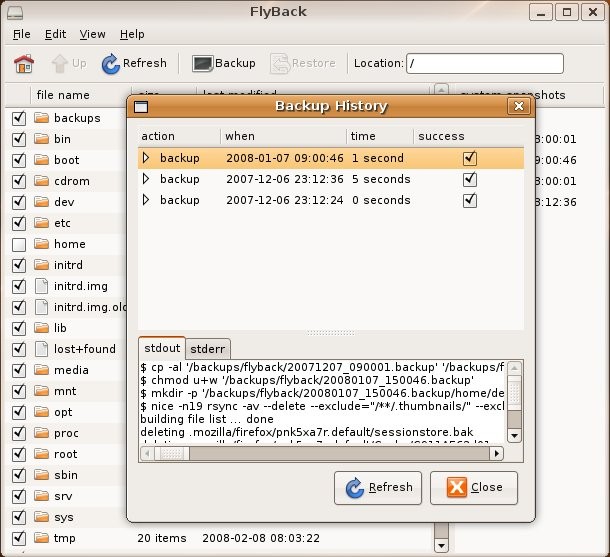Image resolution: width=610 pixels, height=557 pixels.
Task: Sort by the when column header
Action: pyautogui.click(x=283, y=136)
